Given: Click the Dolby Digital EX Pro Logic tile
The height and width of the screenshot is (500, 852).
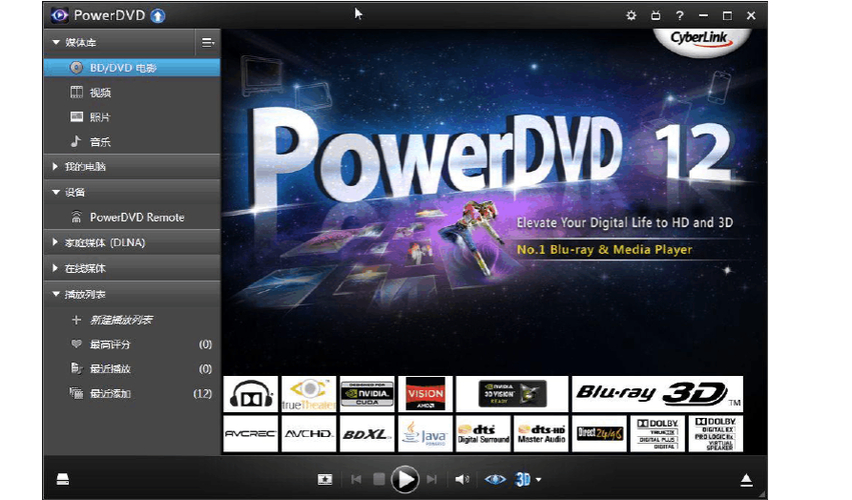Looking at the screenshot, I should pos(716,434).
